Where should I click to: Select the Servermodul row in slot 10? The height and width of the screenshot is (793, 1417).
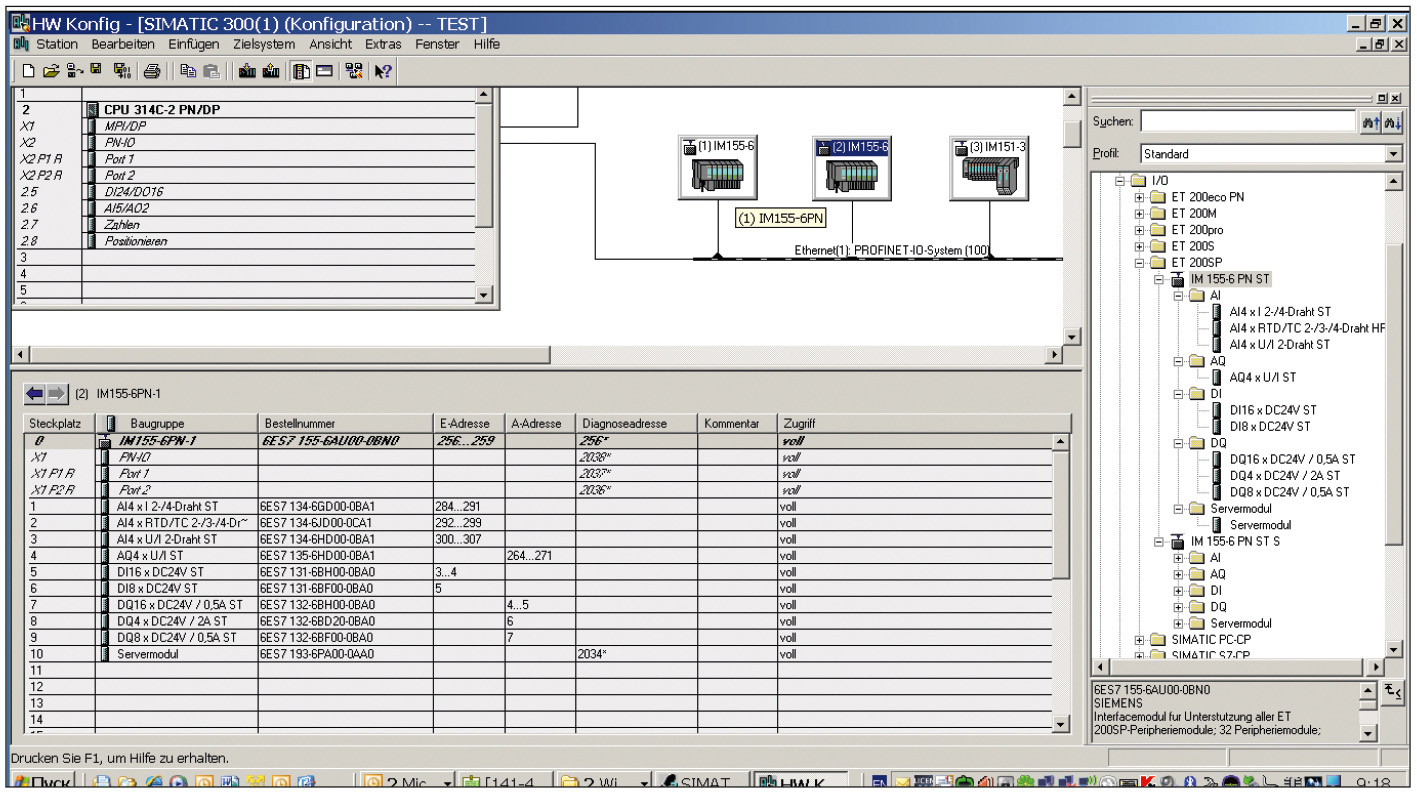[x=538, y=654]
